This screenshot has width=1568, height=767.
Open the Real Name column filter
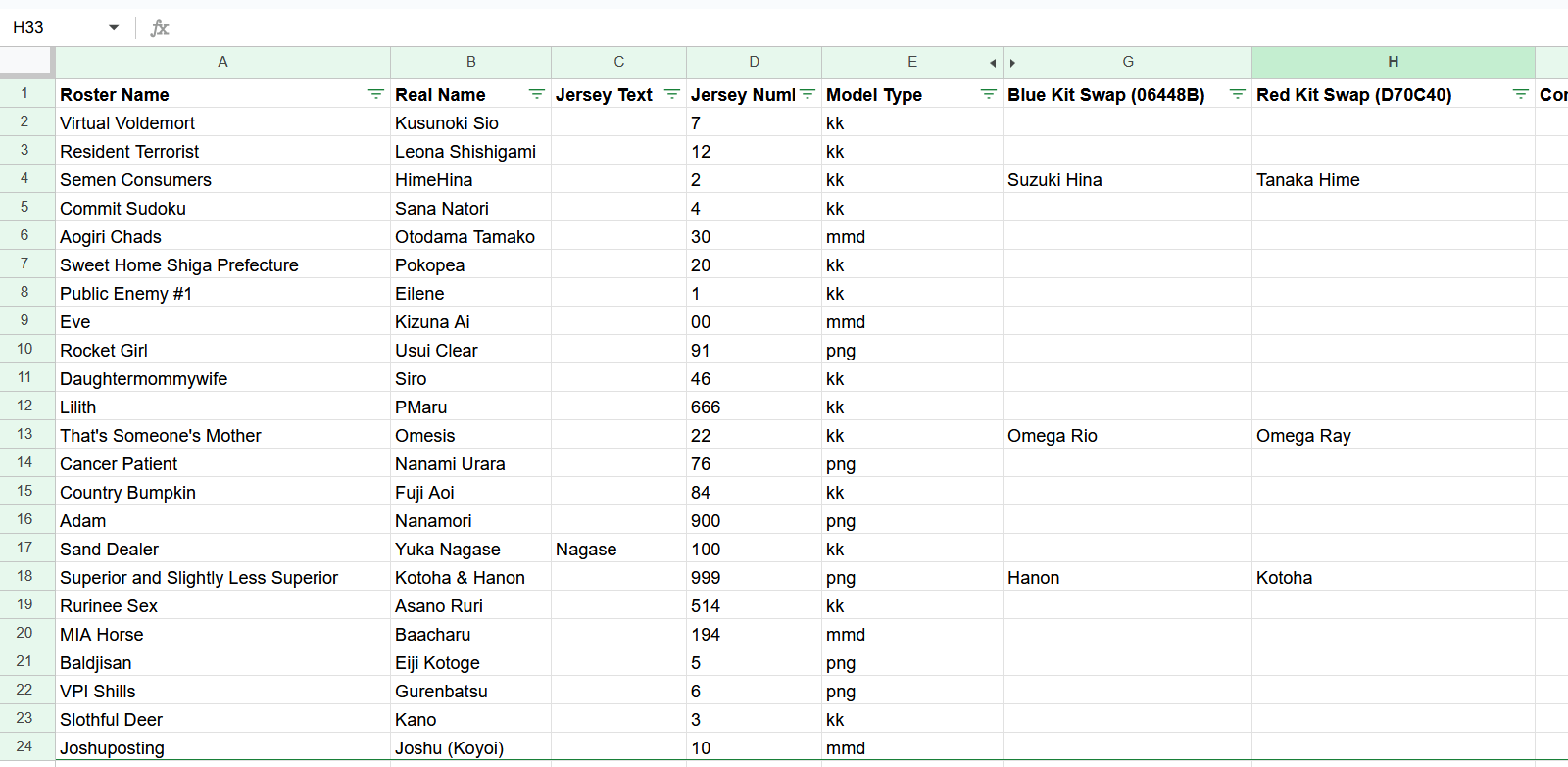tap(536, 94)
